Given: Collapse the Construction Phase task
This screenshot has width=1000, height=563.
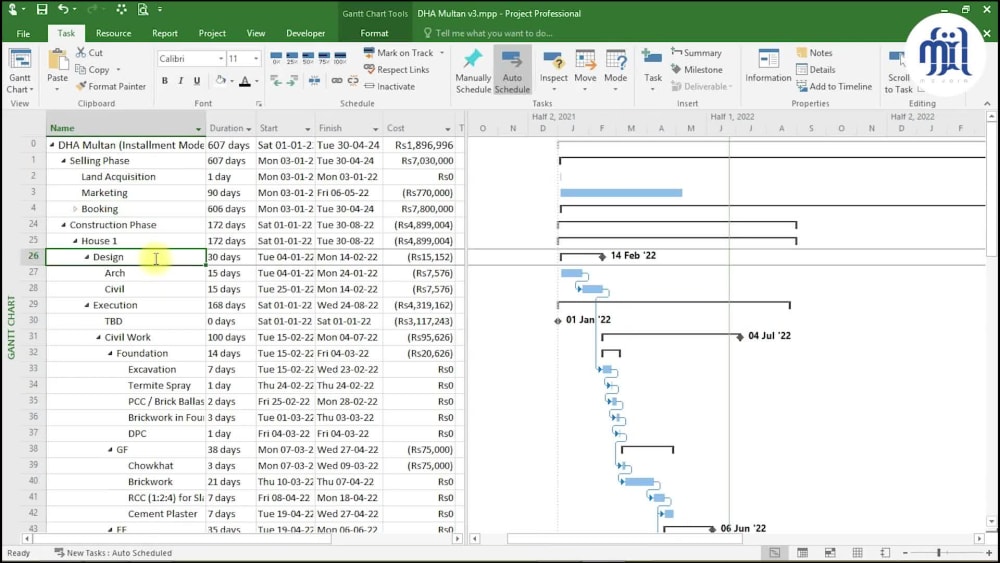Looking at the screenshot, I should [x=63, y=225].
